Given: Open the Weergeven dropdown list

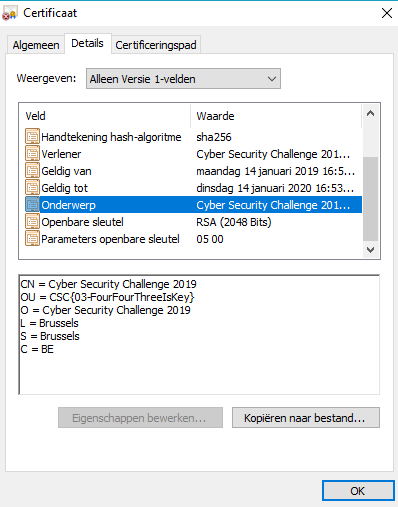Looking at the screenshot, I should click(183, 79).
